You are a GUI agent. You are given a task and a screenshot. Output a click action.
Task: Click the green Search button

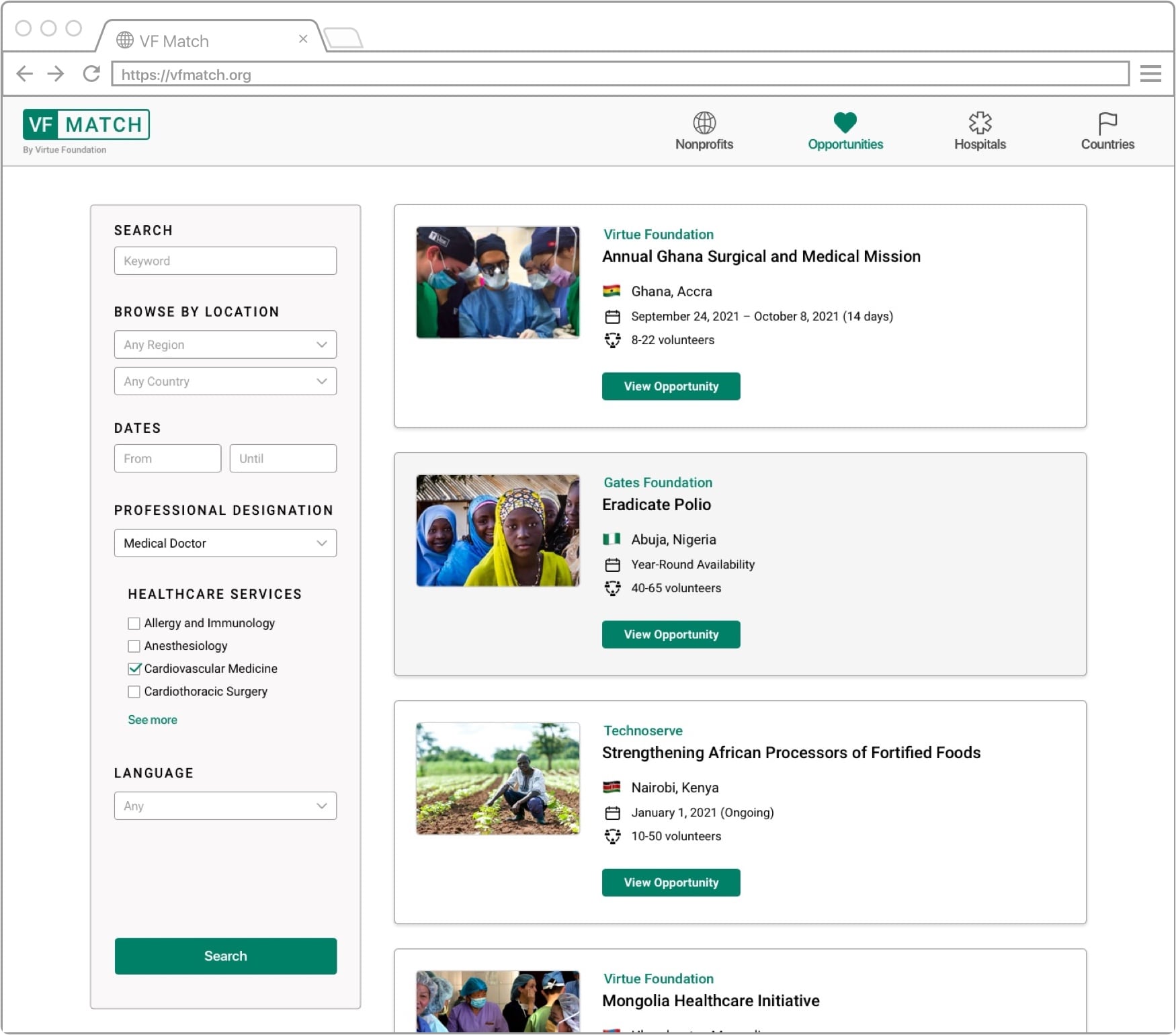coord(225,956)
